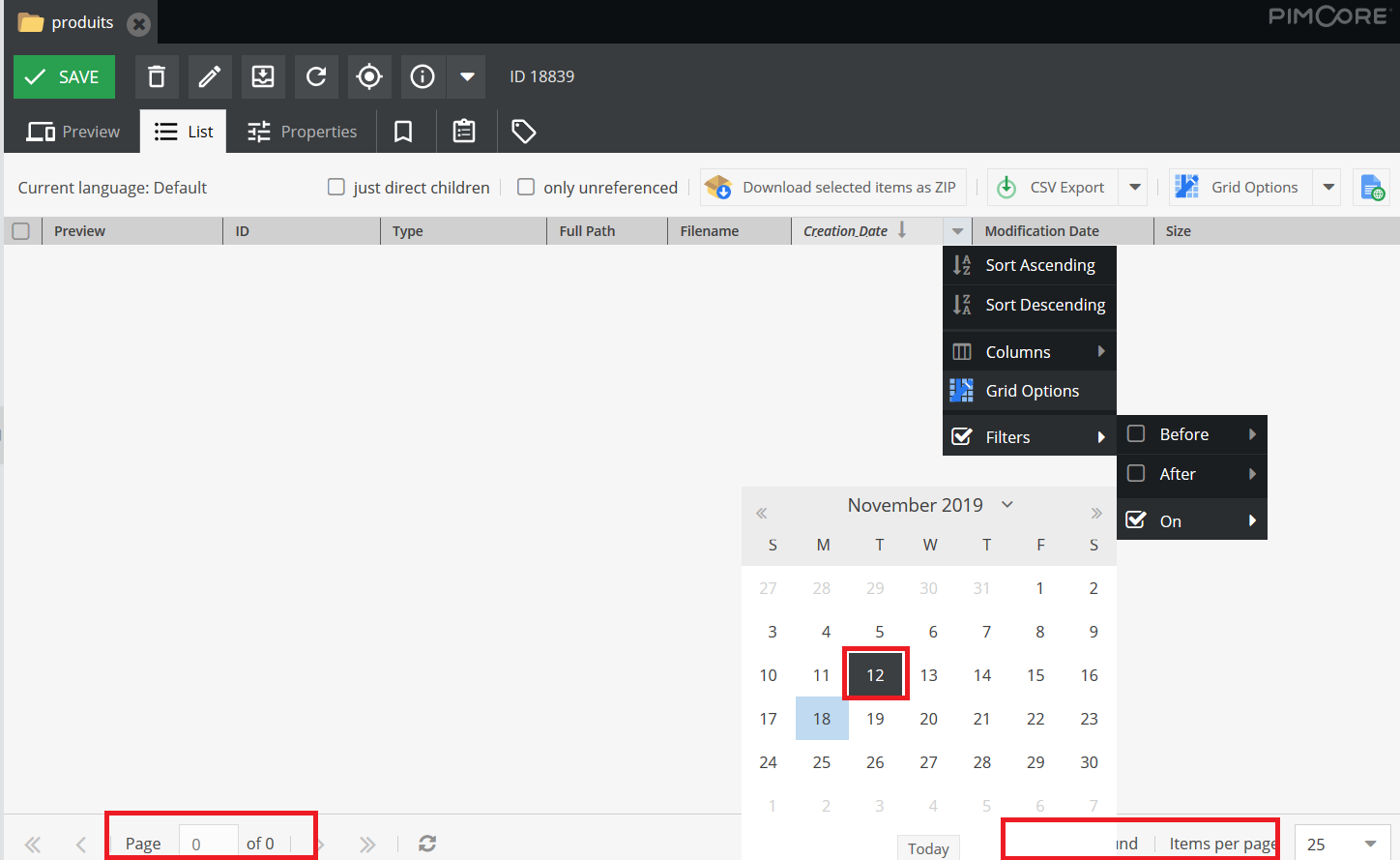The image size is (1400, 860).
Task: Click the tag icon at the end of tabs
Action: 523,131
